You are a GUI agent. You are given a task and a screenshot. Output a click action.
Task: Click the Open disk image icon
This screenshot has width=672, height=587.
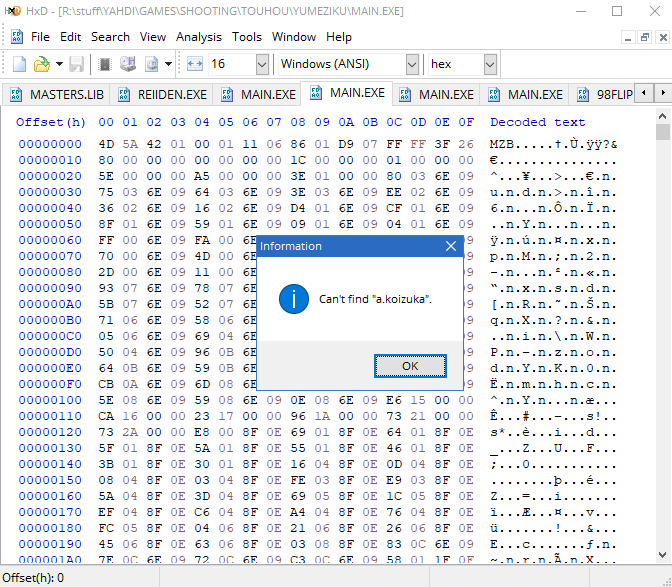(x=151, y=64)
